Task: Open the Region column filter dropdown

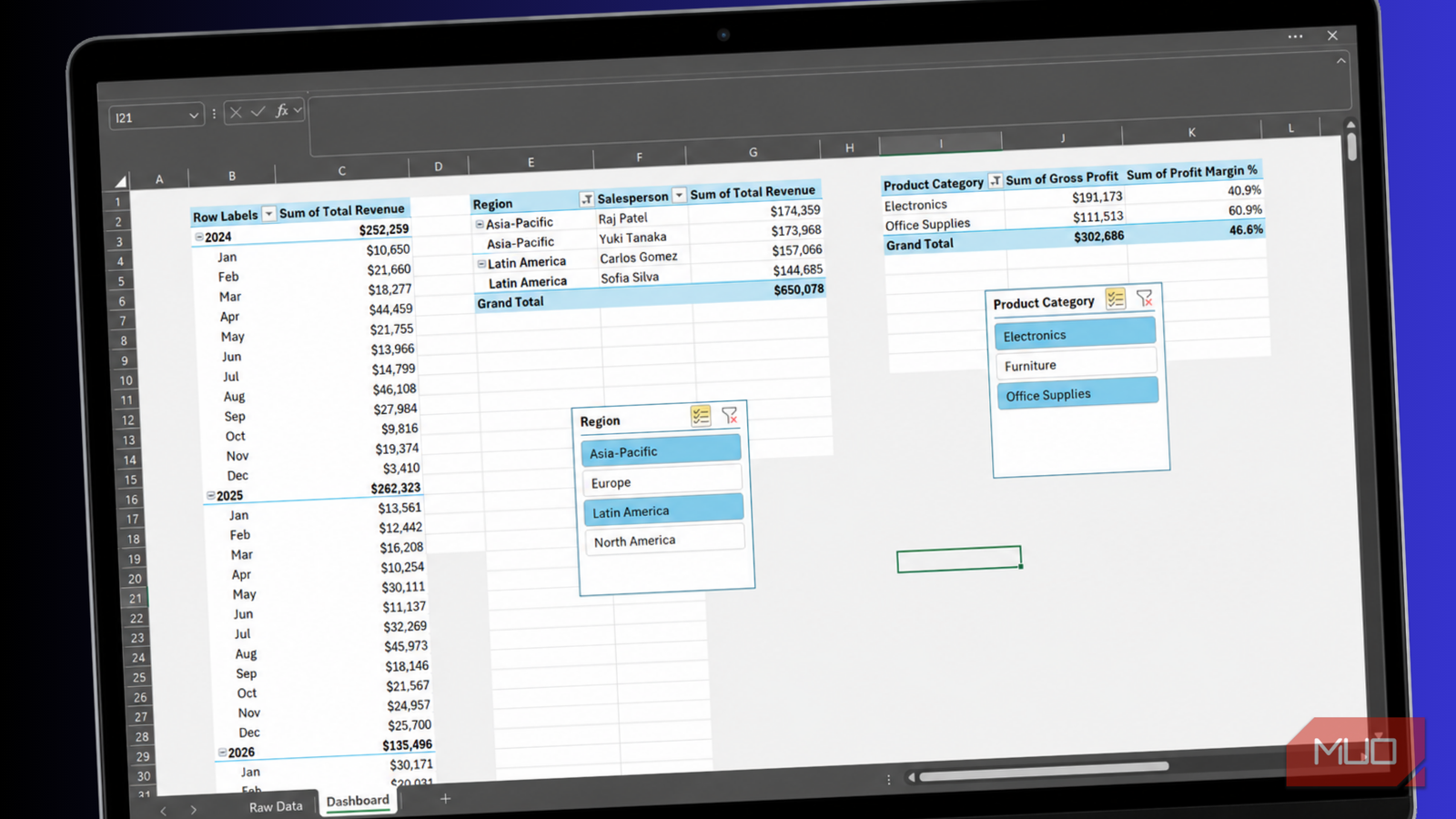Action: (x=587, y=199)
